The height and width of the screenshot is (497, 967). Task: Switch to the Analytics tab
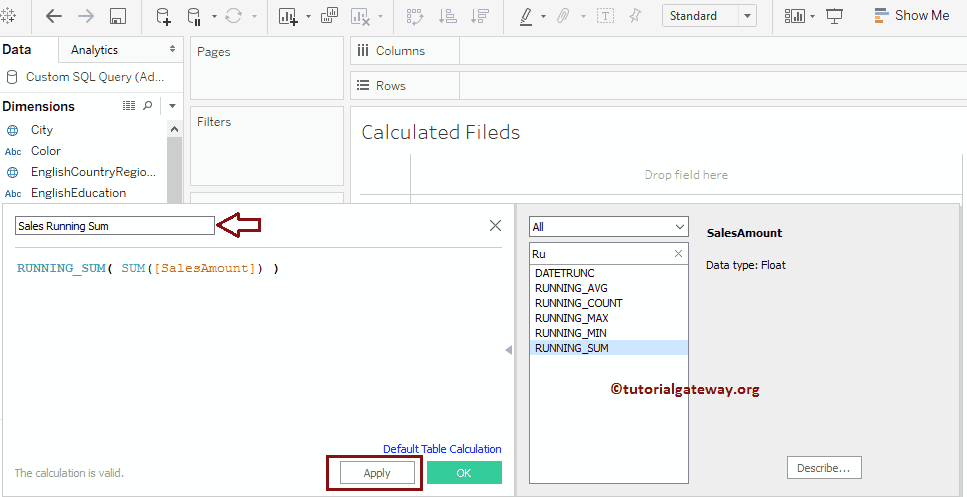pos(94,50)
